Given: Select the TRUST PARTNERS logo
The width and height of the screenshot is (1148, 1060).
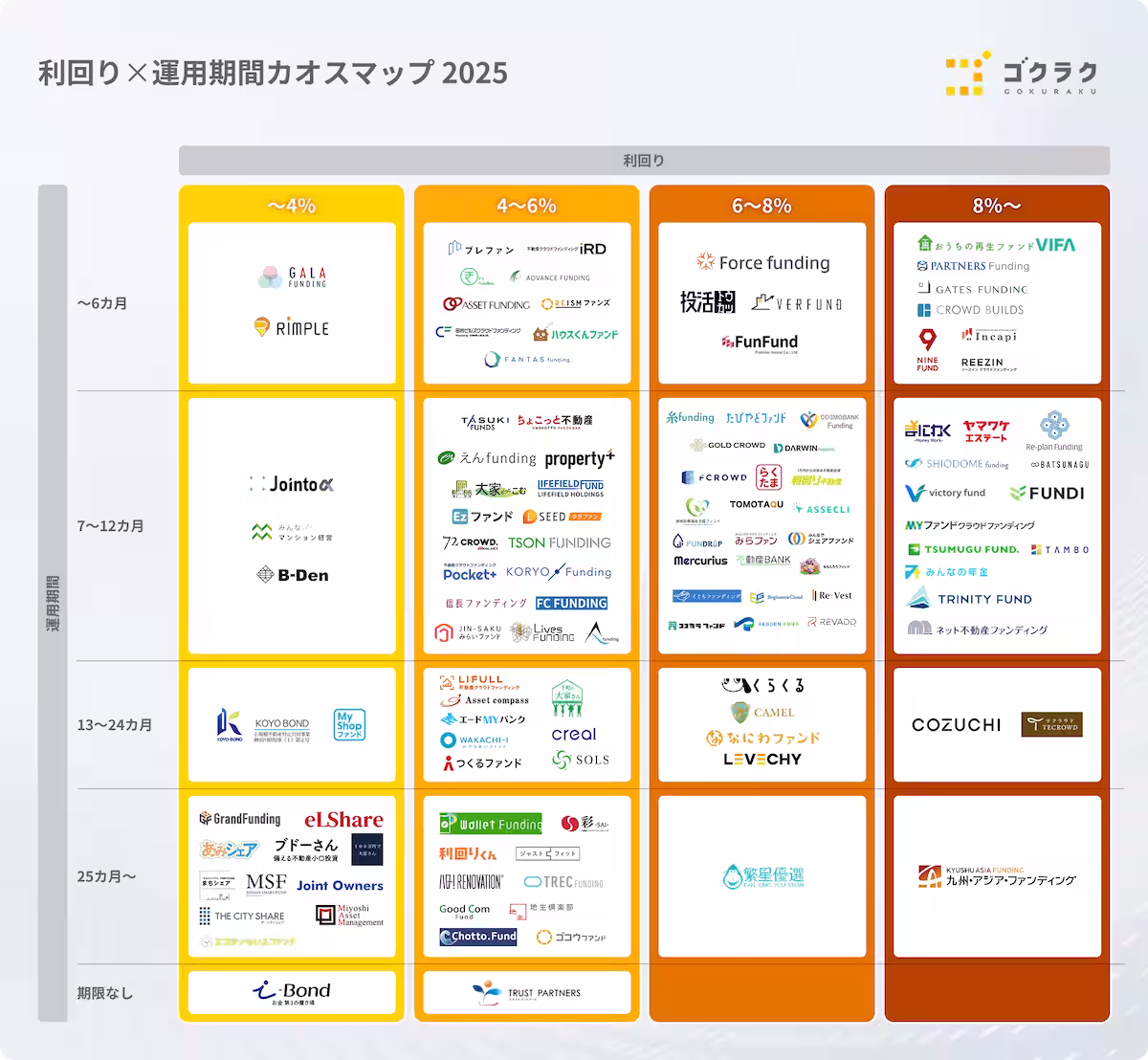Looking at the screenshot, I should [x=526, y=993].
